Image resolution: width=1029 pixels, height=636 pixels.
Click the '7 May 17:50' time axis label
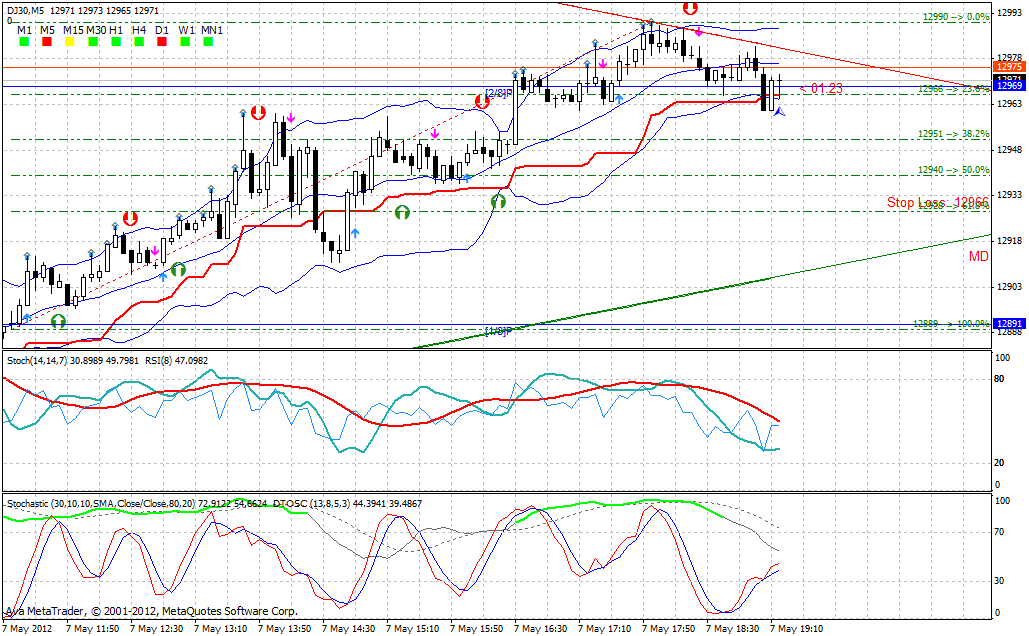click(669, 629)
